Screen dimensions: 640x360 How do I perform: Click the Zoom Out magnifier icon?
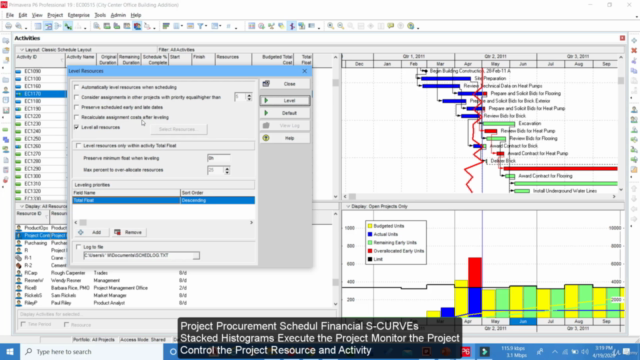pyautogui.click(x=340, y=26)
